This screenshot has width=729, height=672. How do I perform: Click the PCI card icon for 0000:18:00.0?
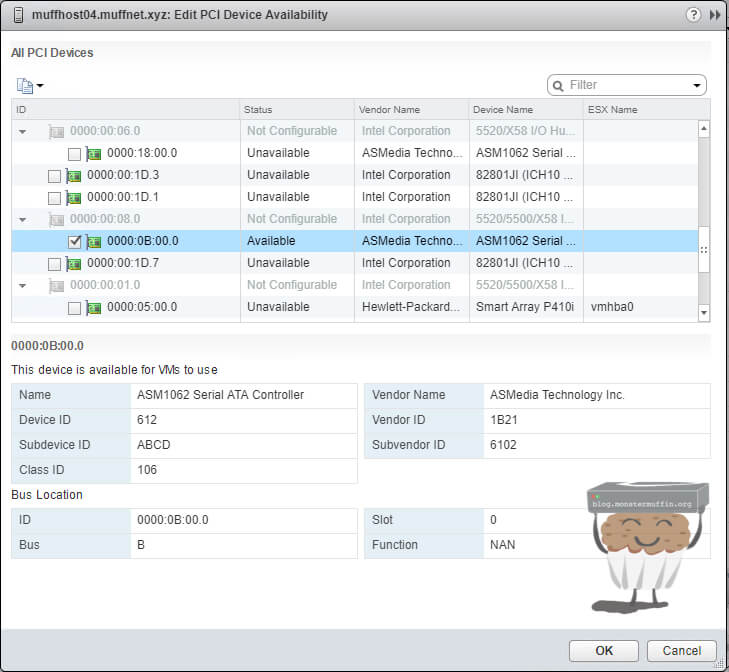[x=94, y=153]
